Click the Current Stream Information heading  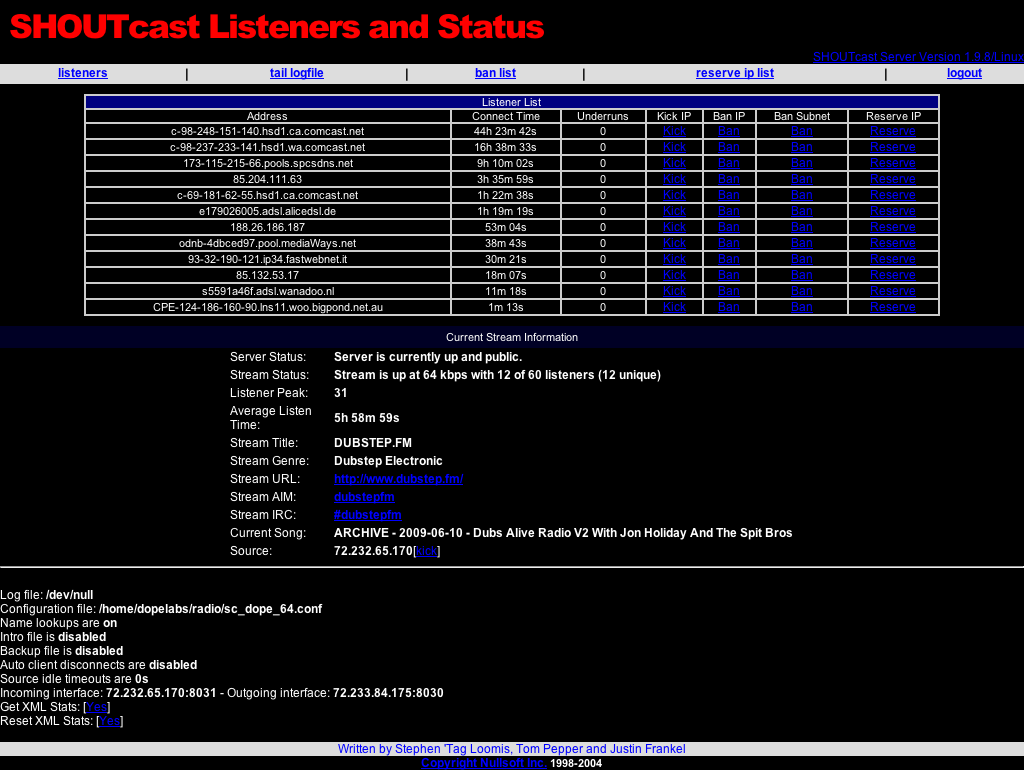(512, 337)
